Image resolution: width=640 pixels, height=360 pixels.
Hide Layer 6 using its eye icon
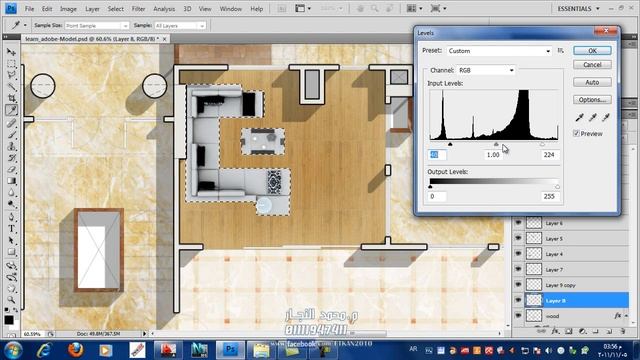click(x=518, y=223)
